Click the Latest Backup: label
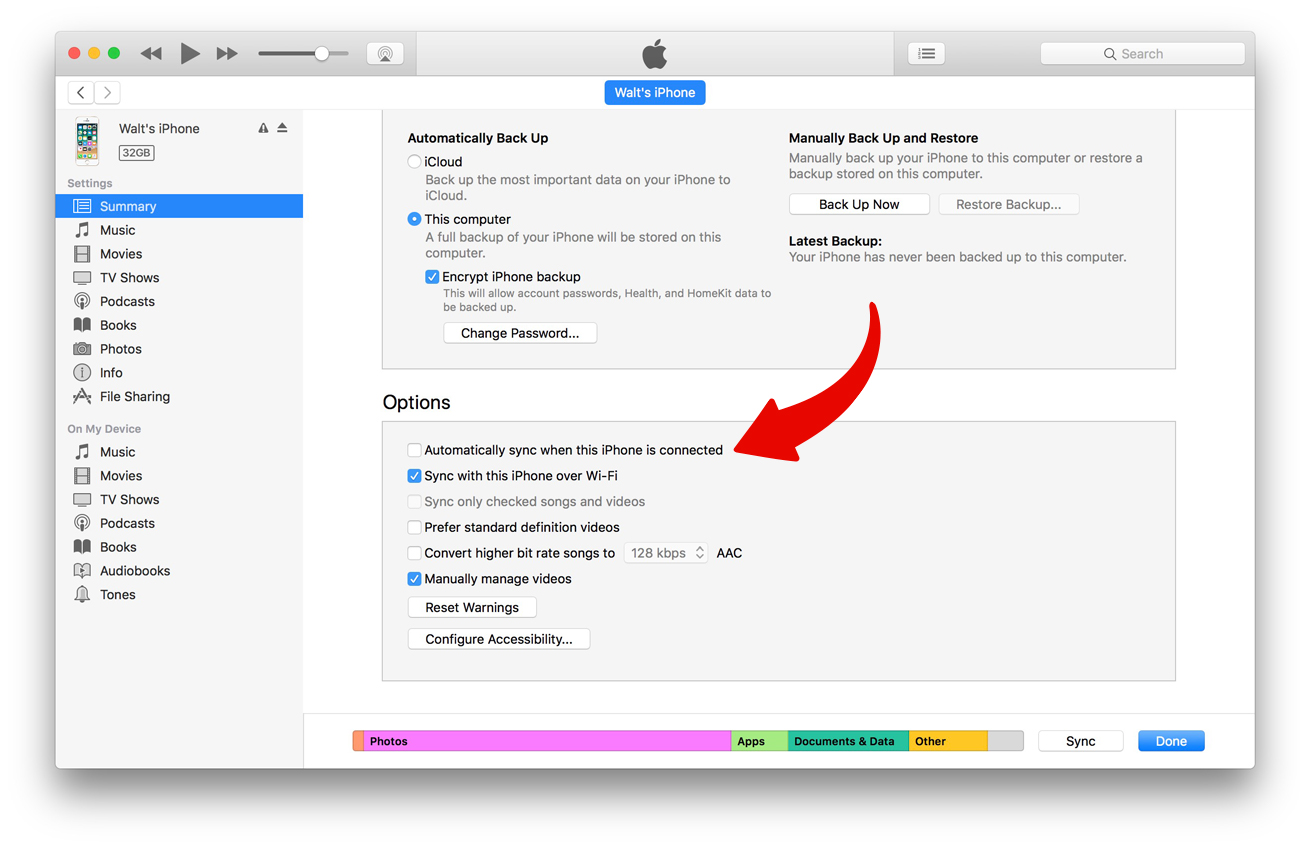 [835, 241]
